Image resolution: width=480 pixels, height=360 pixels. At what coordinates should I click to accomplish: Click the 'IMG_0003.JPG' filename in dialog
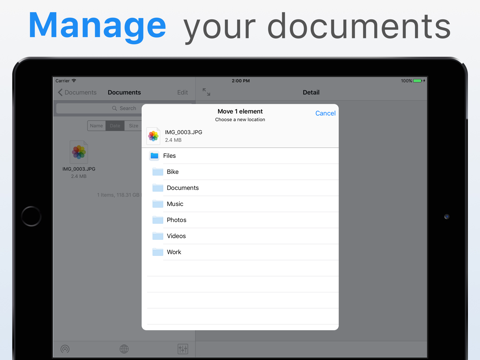click(183, 132)
